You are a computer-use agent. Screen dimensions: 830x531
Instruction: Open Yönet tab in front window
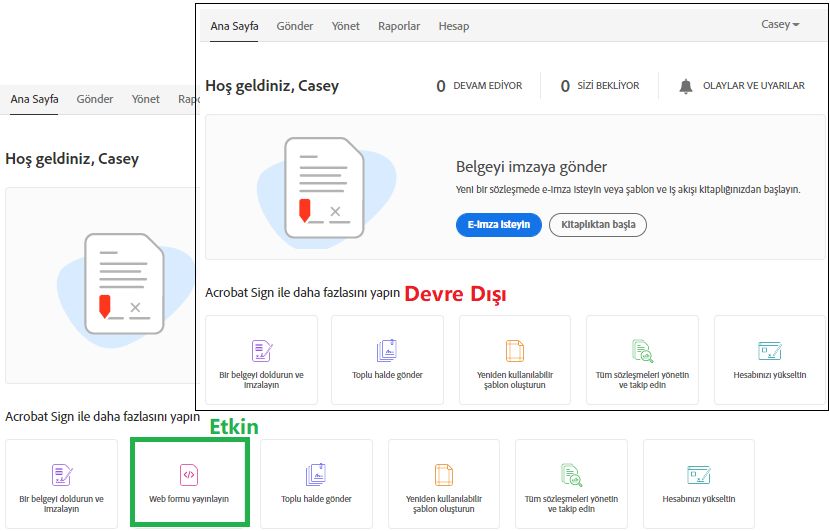coord(345,26)
